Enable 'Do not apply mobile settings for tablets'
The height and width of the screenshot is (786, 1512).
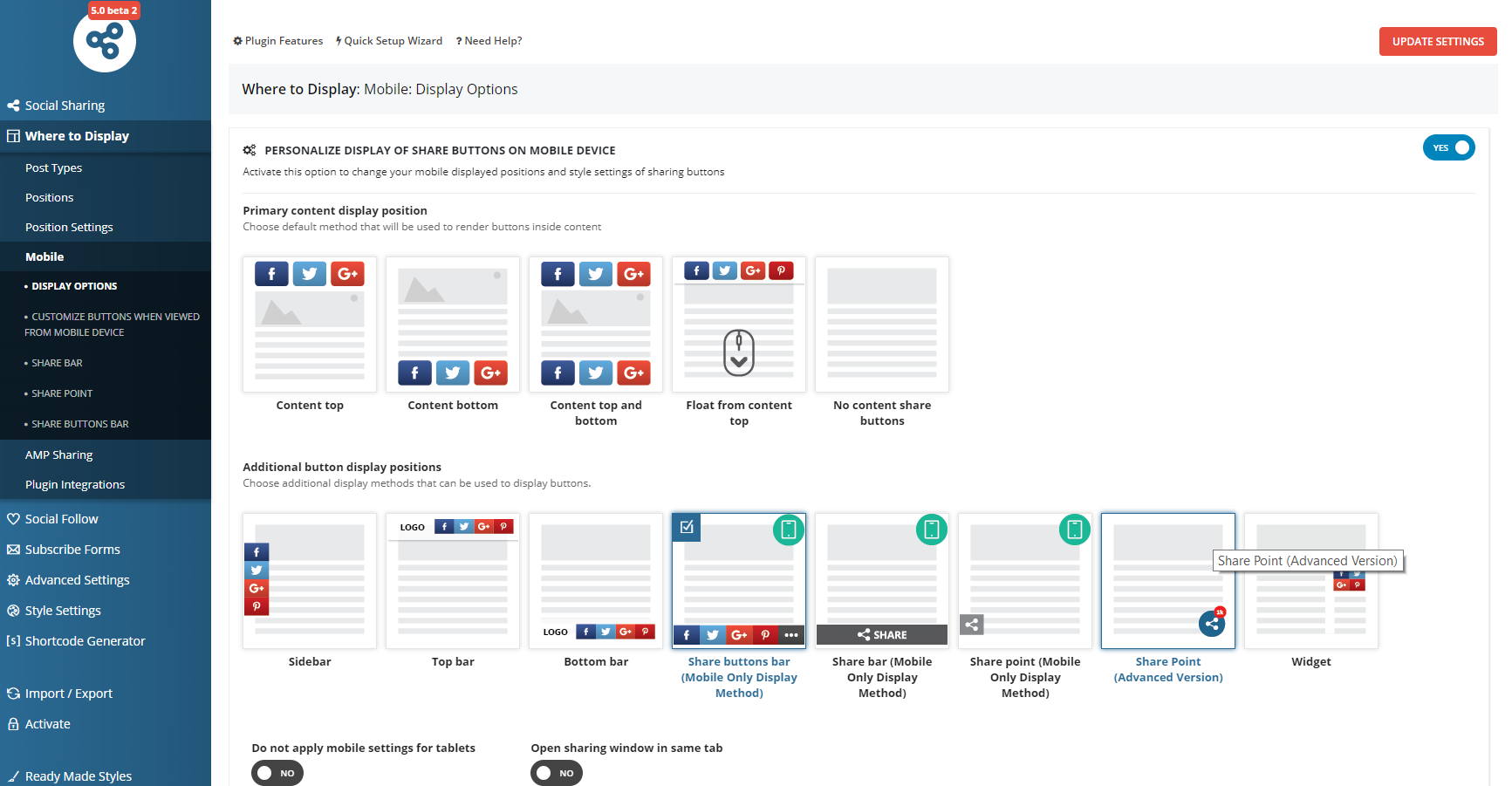[x=277, y=772]
